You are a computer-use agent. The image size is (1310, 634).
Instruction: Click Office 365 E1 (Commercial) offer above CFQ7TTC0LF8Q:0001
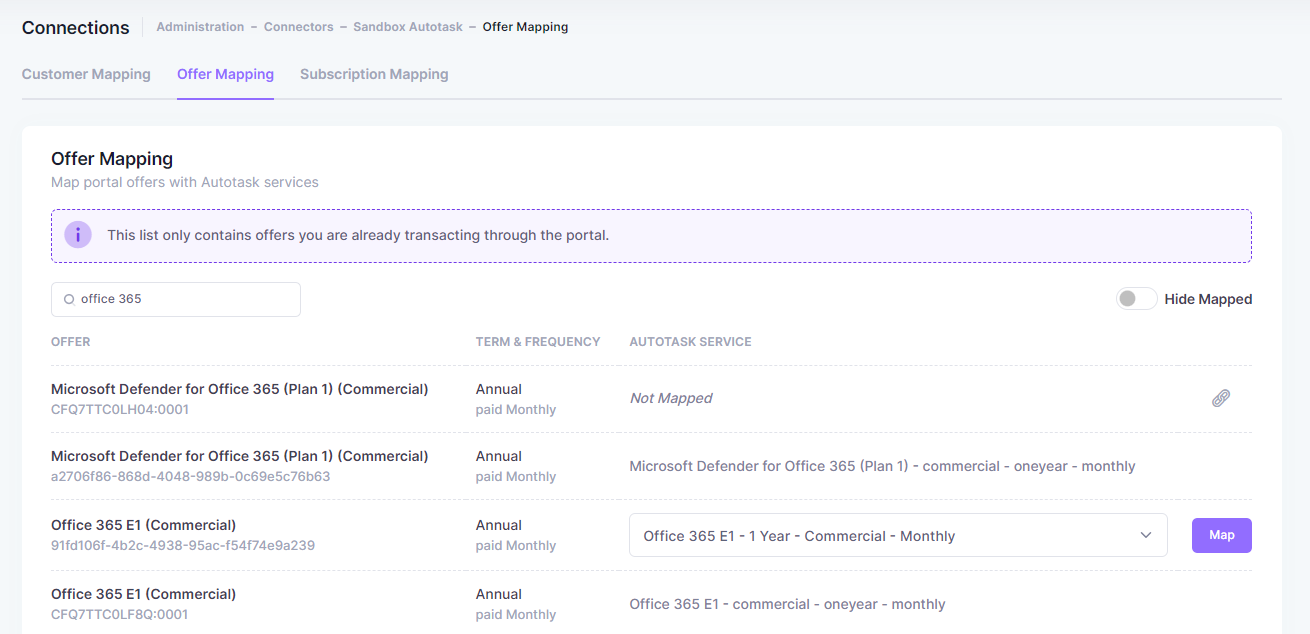(144, 594)
